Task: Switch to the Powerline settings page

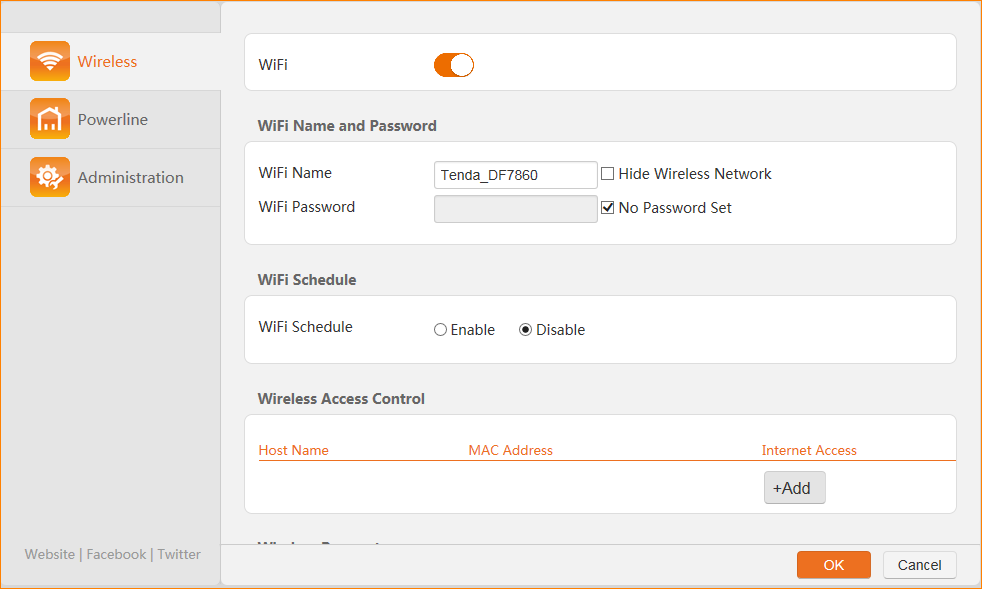Action: 113,119
